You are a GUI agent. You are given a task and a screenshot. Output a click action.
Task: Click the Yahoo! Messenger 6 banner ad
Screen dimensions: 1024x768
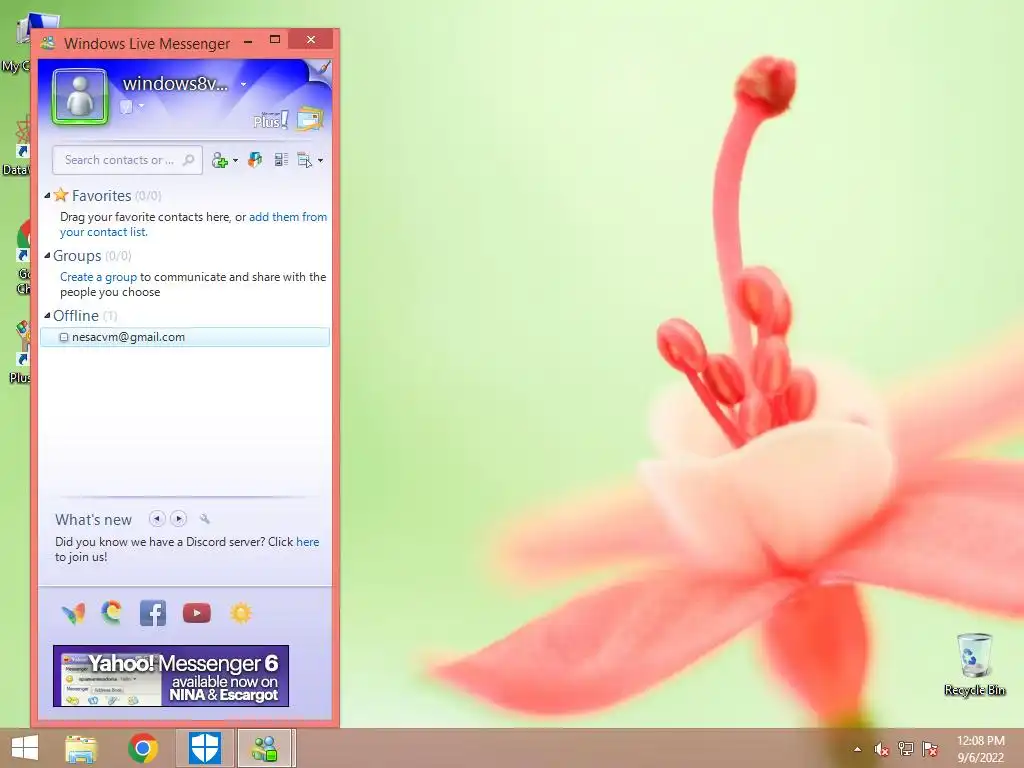(x=171, y=676)
